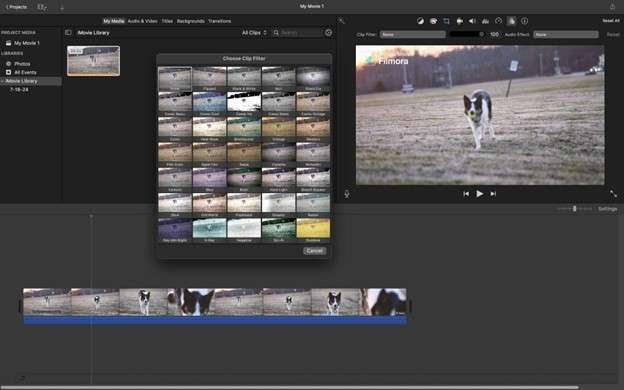The width and height of the screenshot is (624, 390).
Task: Adjust the clip filter intensity slider
Action: coord(467,35)
